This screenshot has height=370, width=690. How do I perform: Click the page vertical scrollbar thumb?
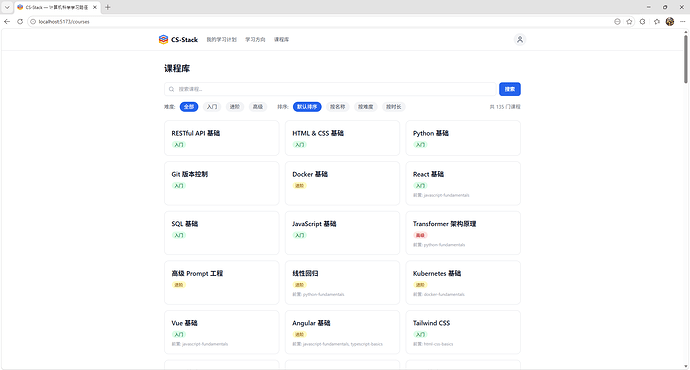(x=686, y=59)
